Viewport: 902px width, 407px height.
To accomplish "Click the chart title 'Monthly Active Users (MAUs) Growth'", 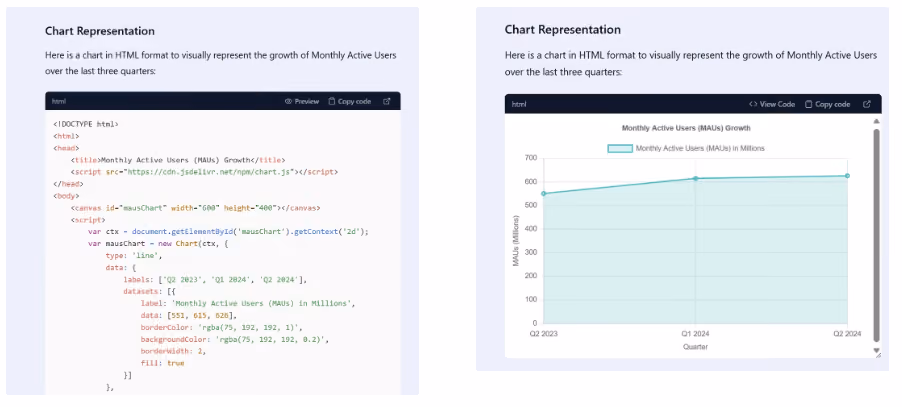I will coord(686,128).
